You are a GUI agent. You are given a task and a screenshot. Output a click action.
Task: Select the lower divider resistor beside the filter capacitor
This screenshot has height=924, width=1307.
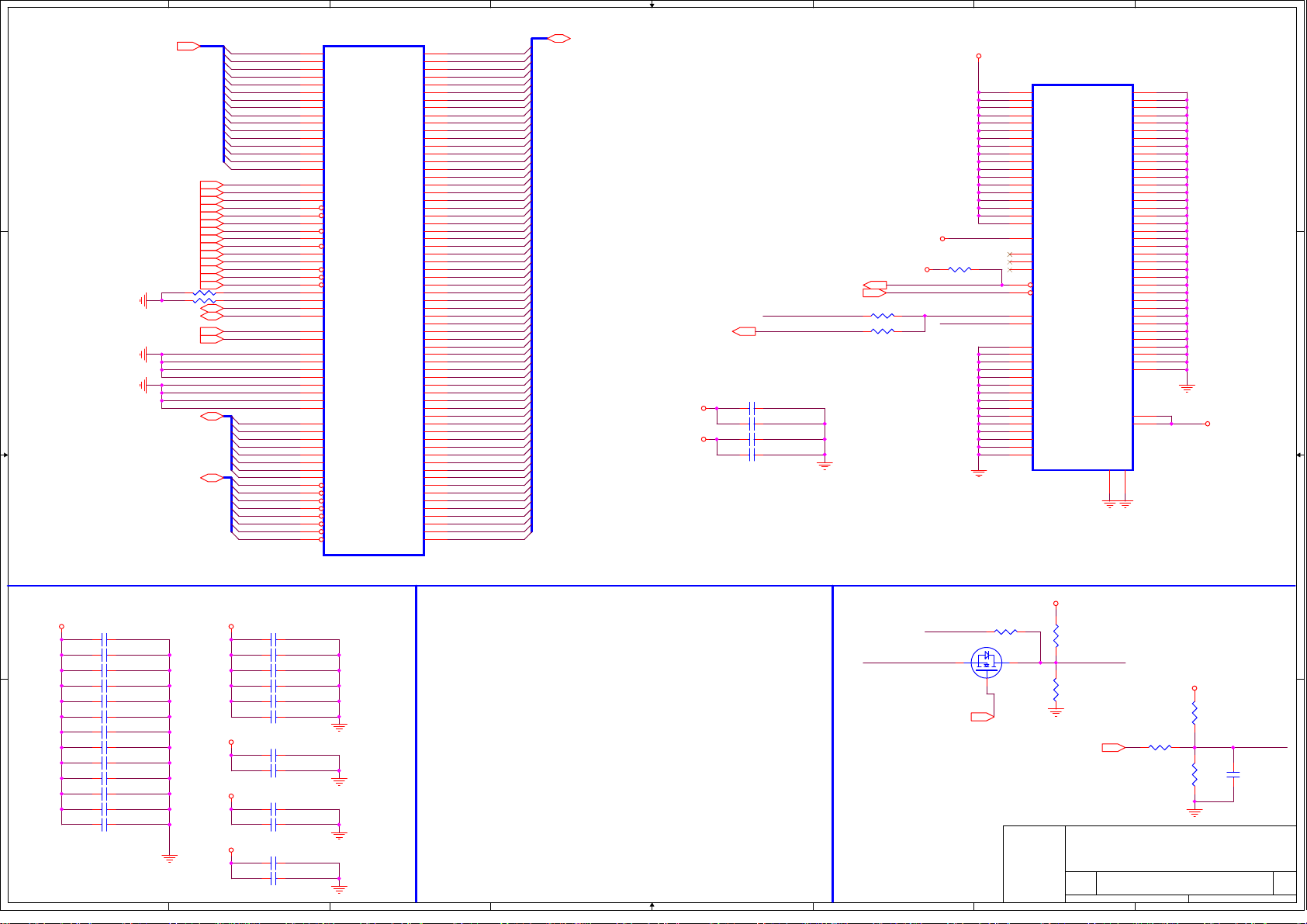click(1195, 774)
